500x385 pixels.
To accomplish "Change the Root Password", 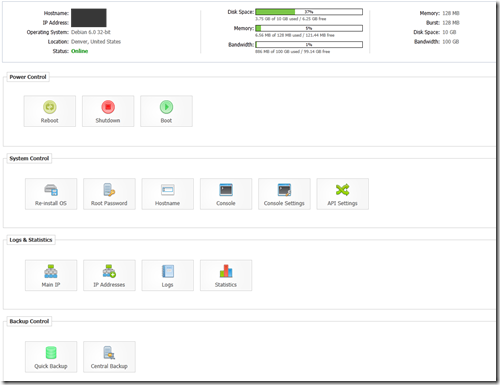I will (x=109, y=194).
